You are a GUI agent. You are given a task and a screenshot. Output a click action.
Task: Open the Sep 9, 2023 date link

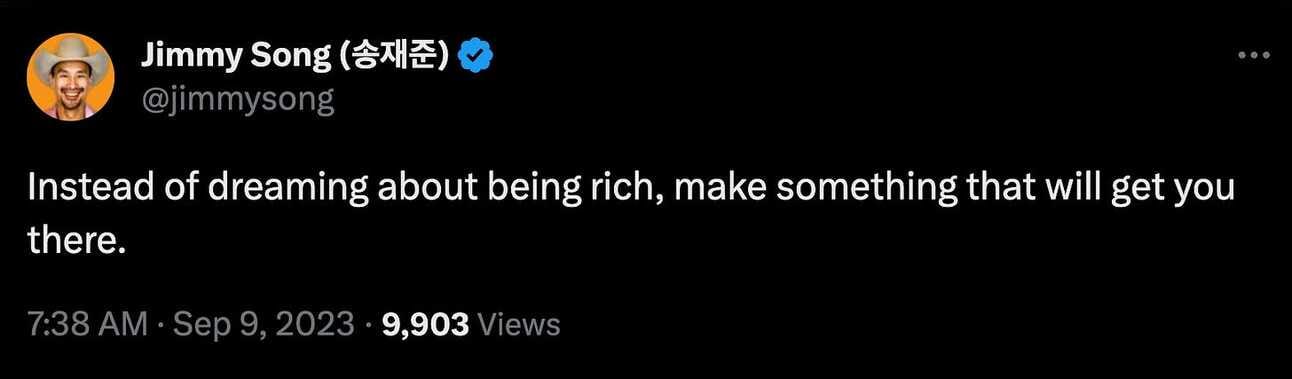262,324
